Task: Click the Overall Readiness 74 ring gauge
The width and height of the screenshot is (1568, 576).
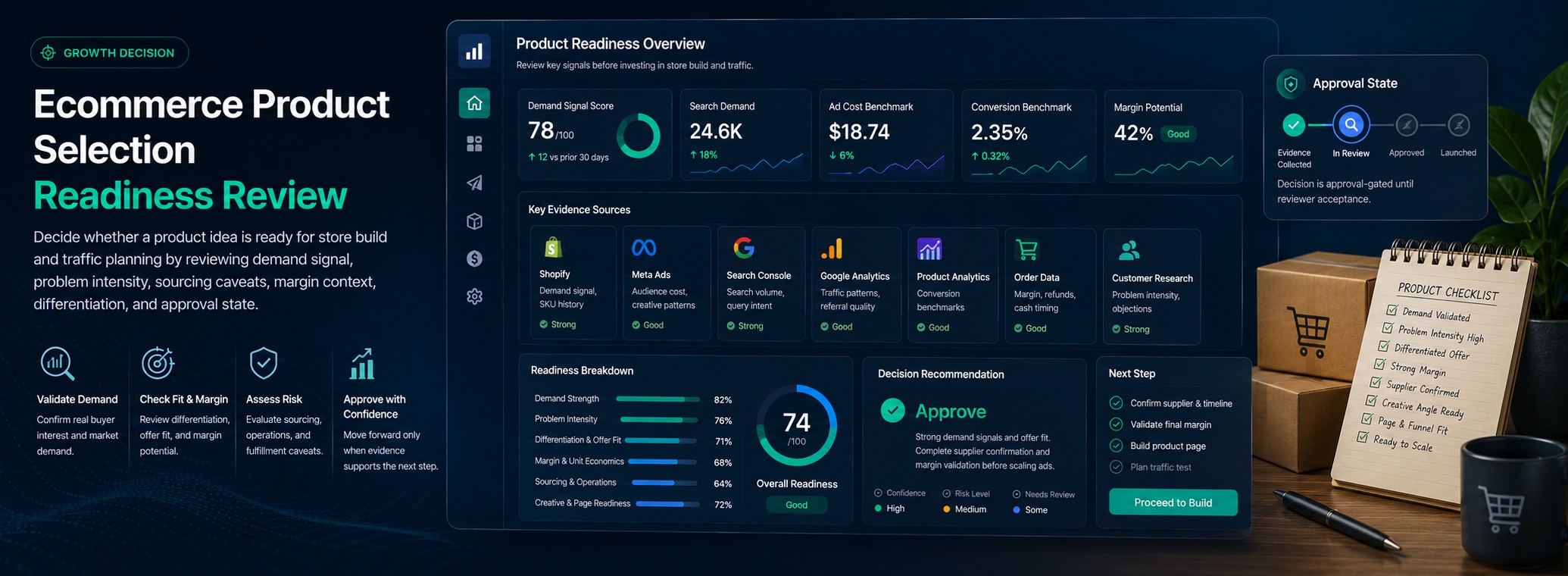Action: click(797, 425)
